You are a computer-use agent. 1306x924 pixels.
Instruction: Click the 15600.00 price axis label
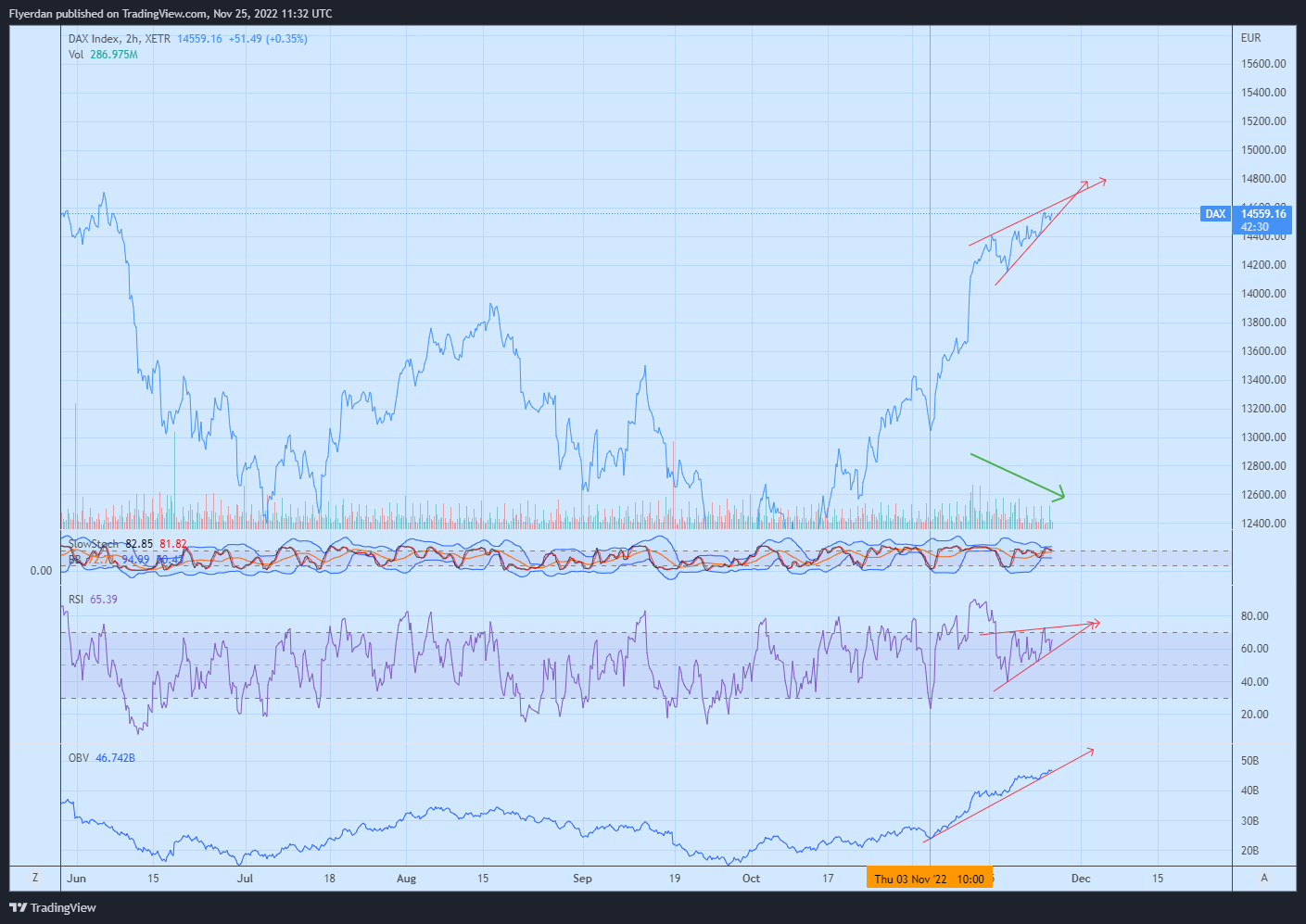[x=1263, y=64]
